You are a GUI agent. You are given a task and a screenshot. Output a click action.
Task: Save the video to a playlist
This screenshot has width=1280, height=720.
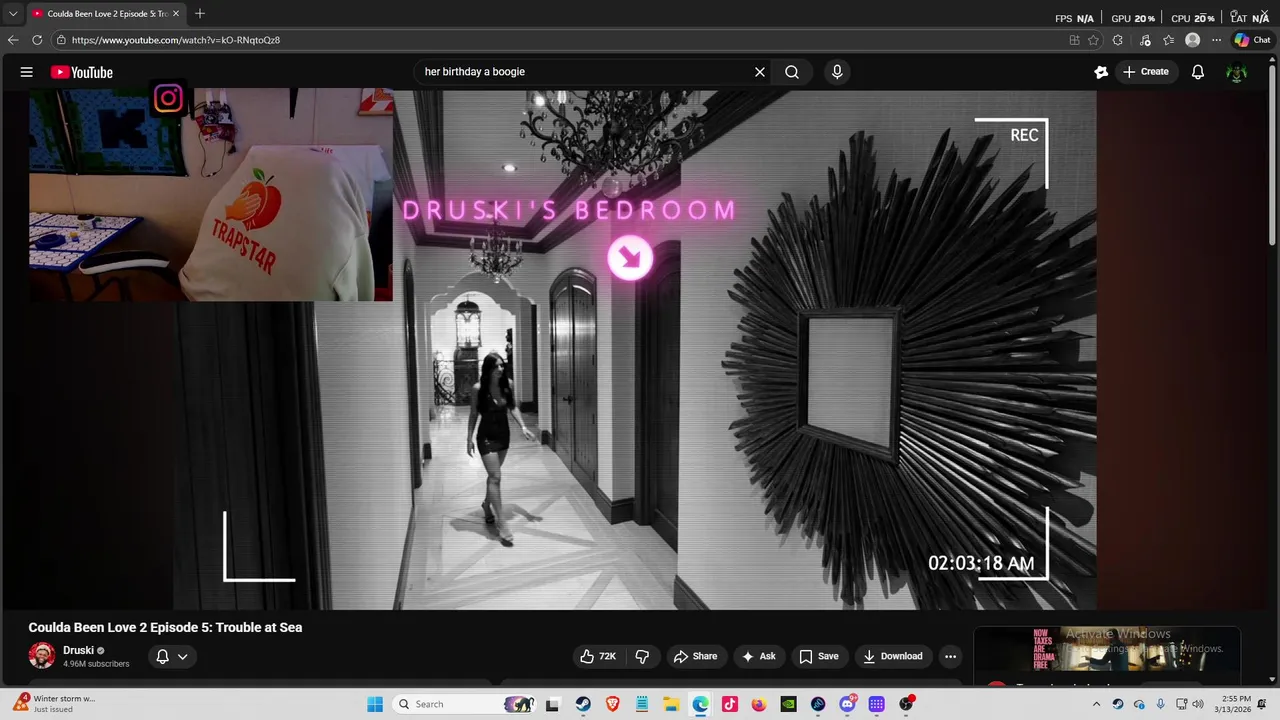pos(819,656)
